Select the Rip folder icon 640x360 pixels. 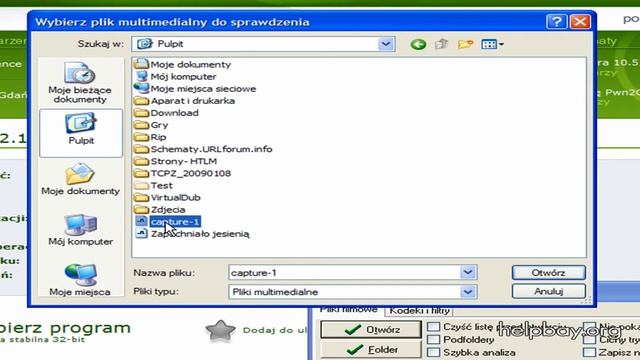click(141, 137)
